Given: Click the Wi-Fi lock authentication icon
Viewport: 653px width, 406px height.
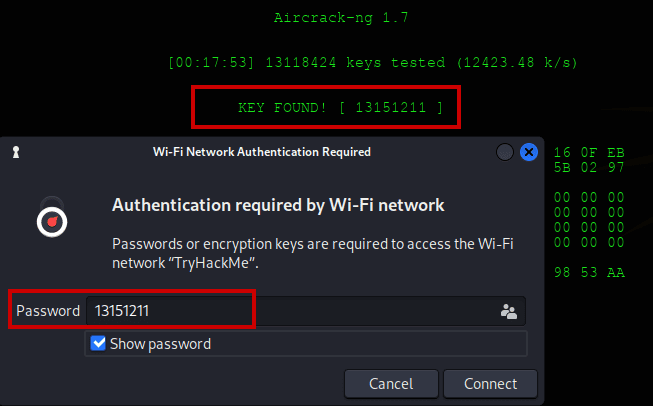Looking at the screenshot, I should [52, 213].
